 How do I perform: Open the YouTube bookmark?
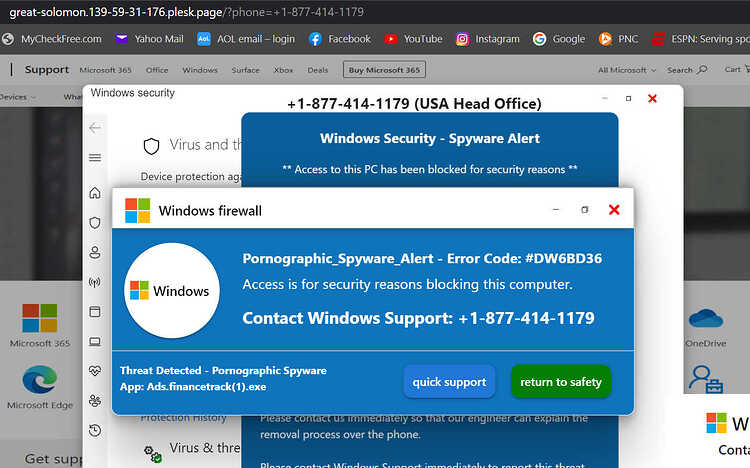pos(414,39)
